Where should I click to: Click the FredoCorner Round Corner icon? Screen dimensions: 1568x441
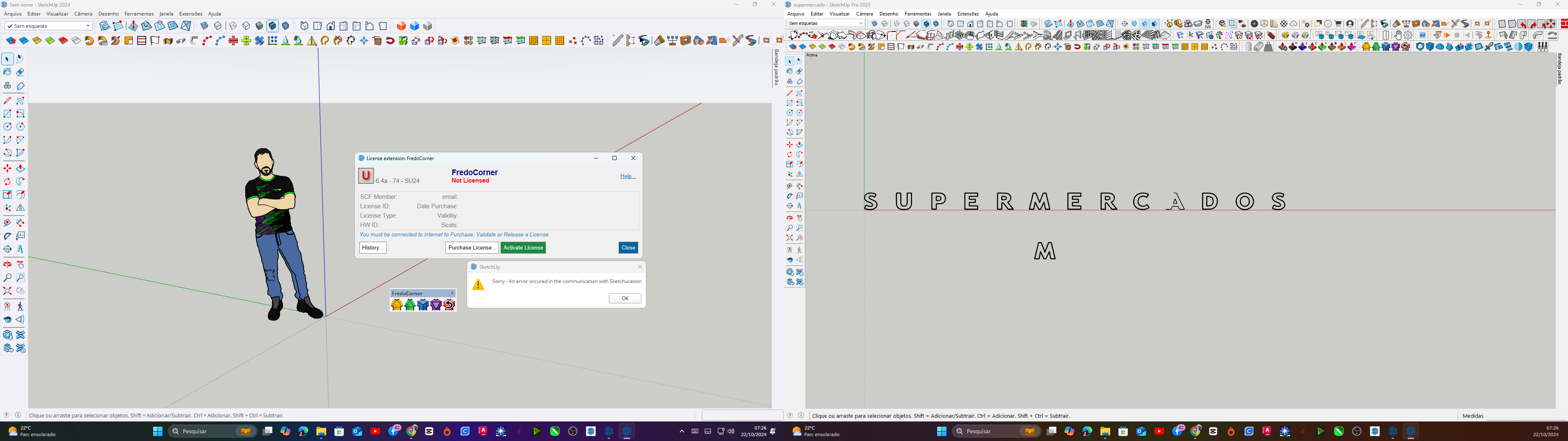(x=397, y=305)
